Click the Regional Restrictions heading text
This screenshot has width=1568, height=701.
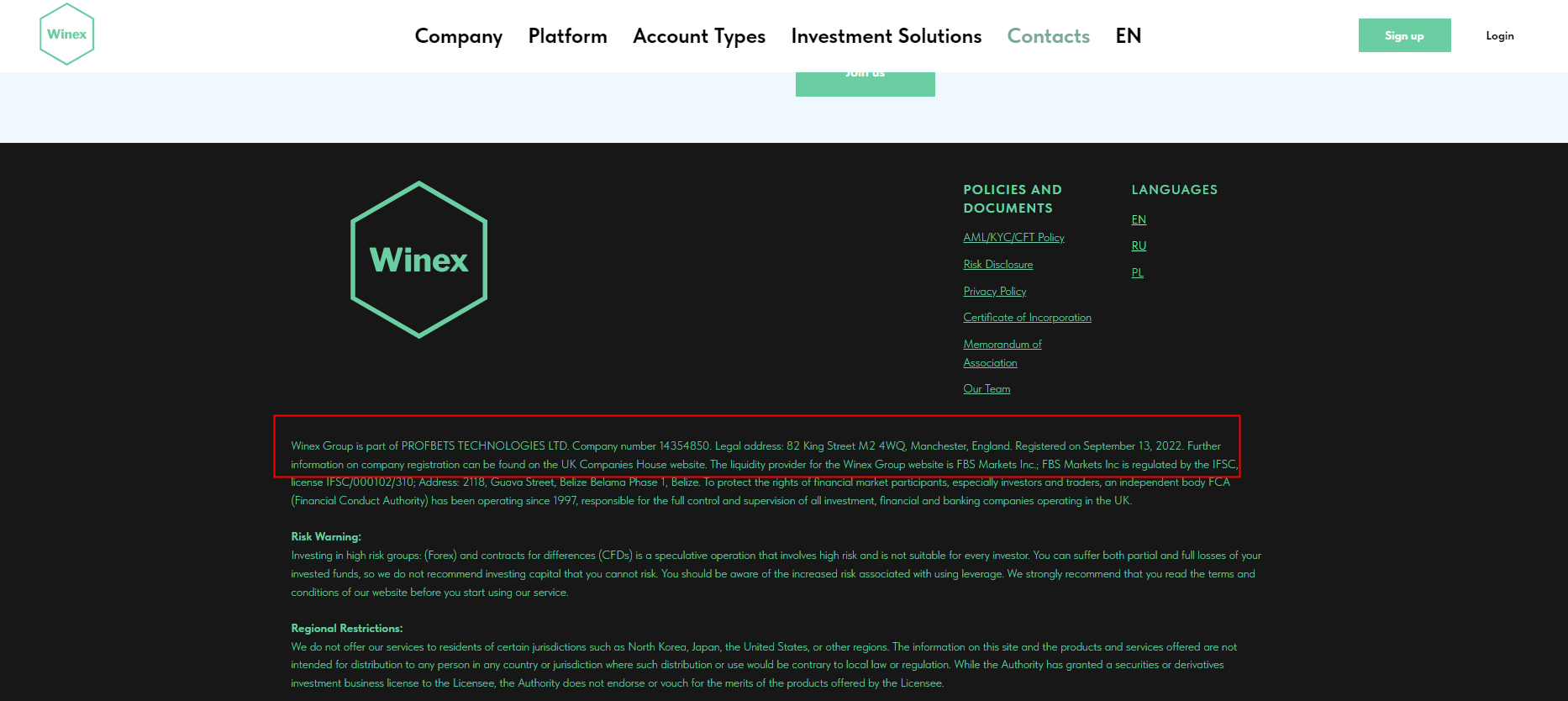[x=347, y=629]
